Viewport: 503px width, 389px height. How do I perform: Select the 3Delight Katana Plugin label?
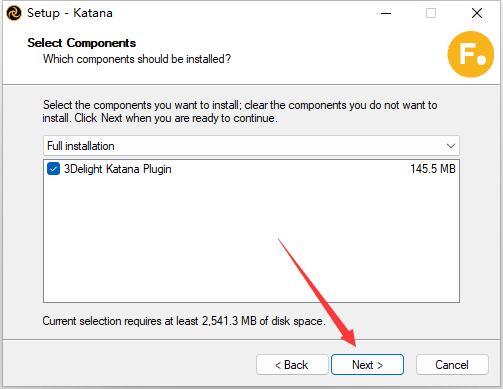pyautogui.click(x=118, y=169)
